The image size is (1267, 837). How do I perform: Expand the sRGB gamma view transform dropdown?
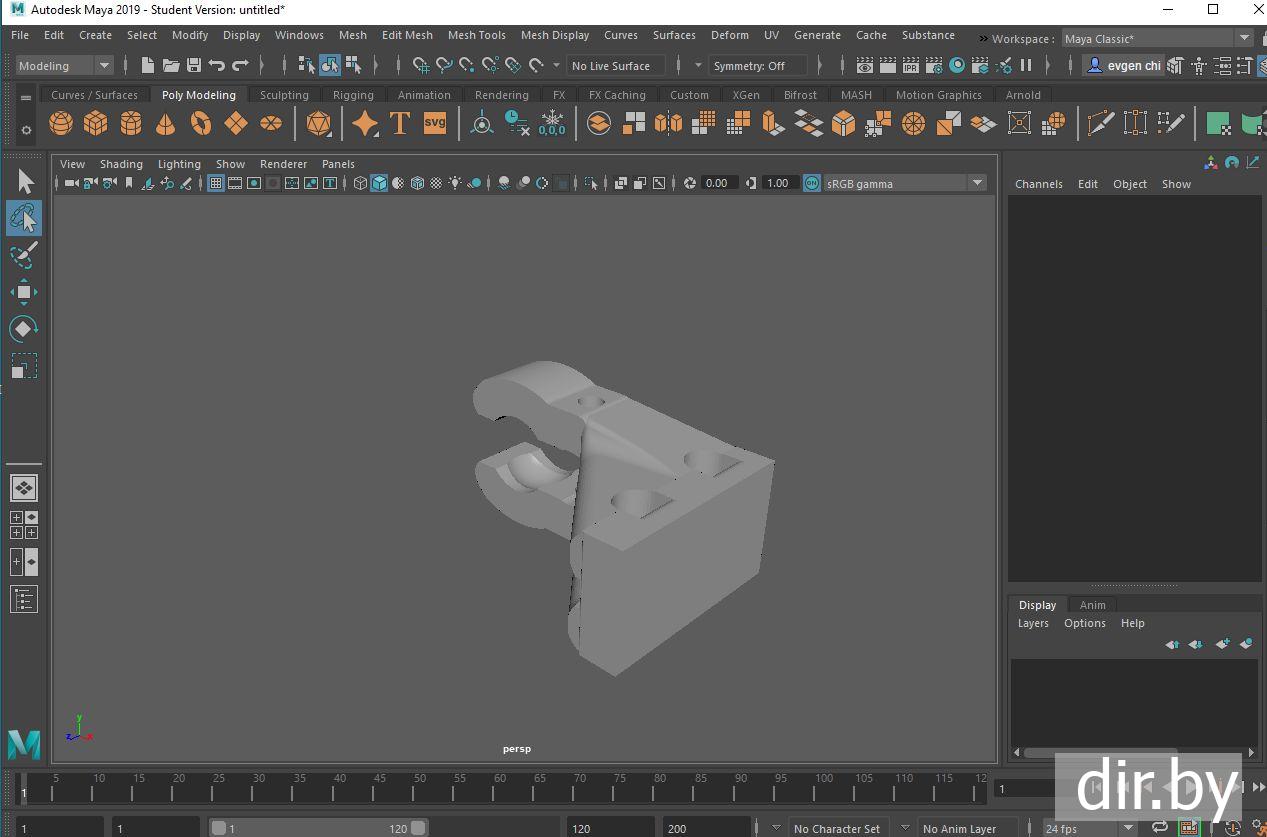tap(977, 183)
